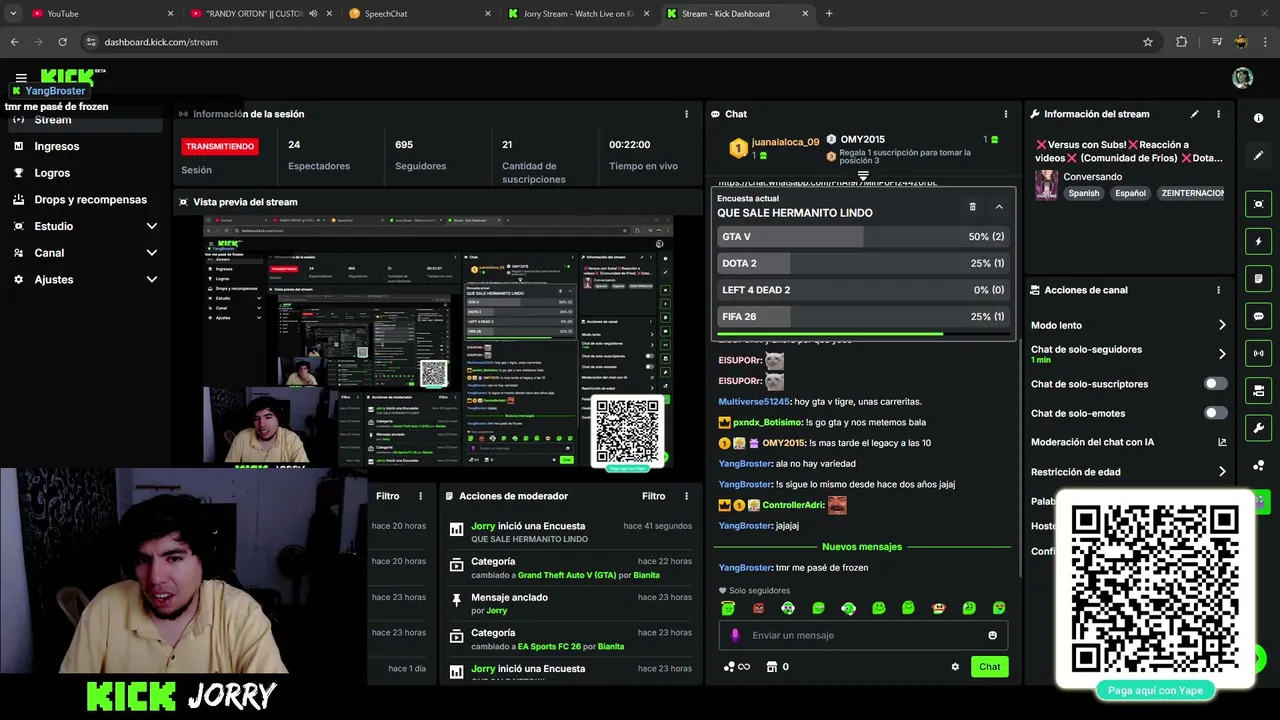
Task: Click the wrench icon in right rail
Action: [x=1258, y=428]
